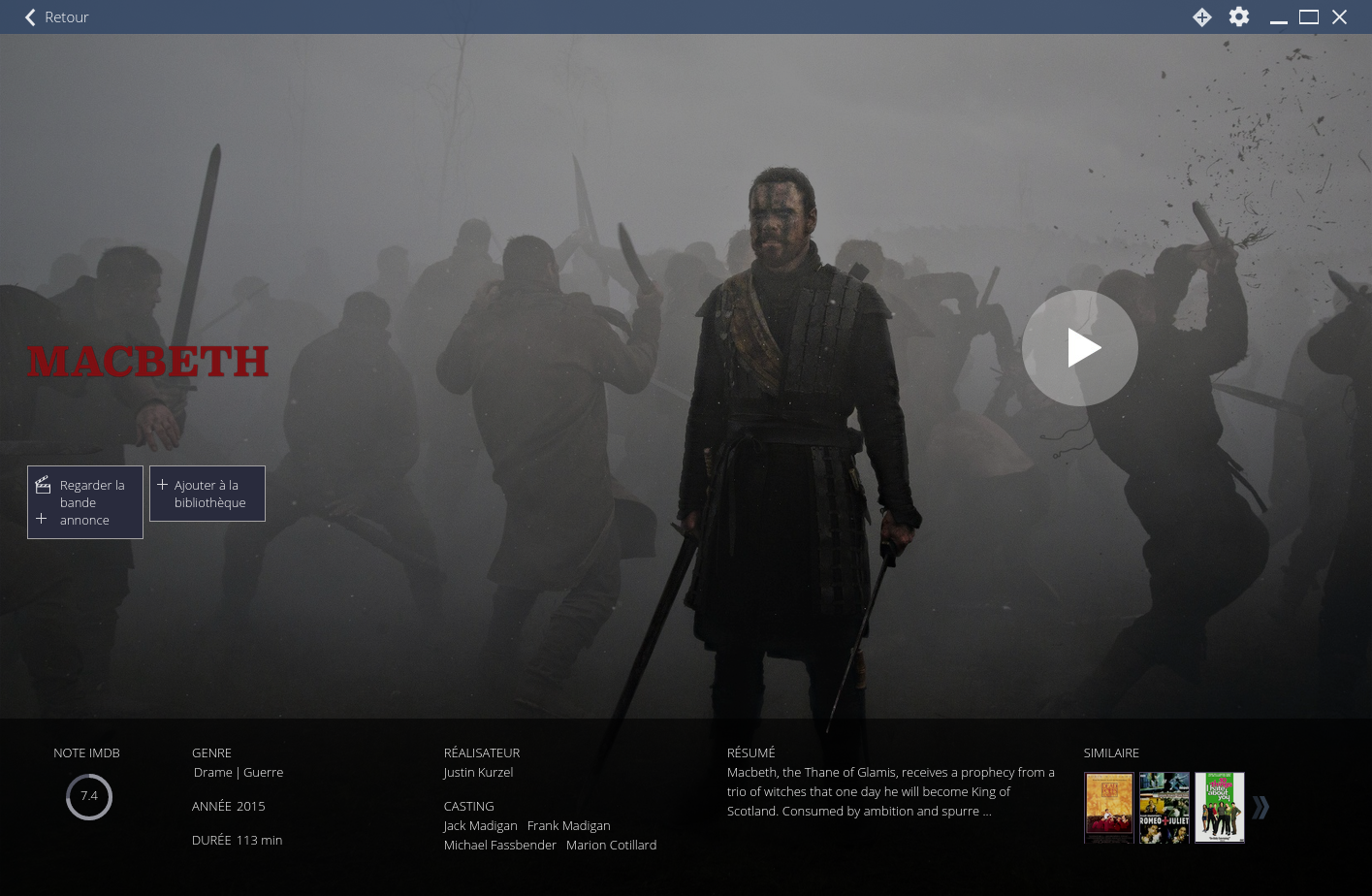This screenshot has width=1372, height=896.
Task: Open cast member Frank Madigan
Action: [568, 826]
